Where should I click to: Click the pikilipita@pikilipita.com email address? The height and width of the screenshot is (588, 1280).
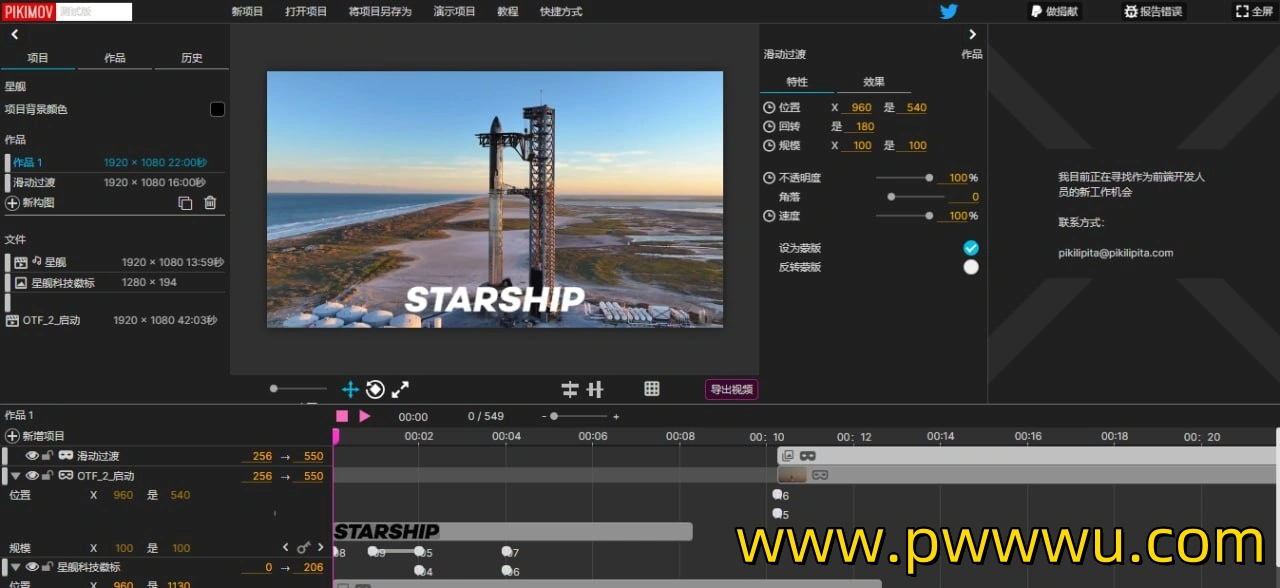(1116, 253)
